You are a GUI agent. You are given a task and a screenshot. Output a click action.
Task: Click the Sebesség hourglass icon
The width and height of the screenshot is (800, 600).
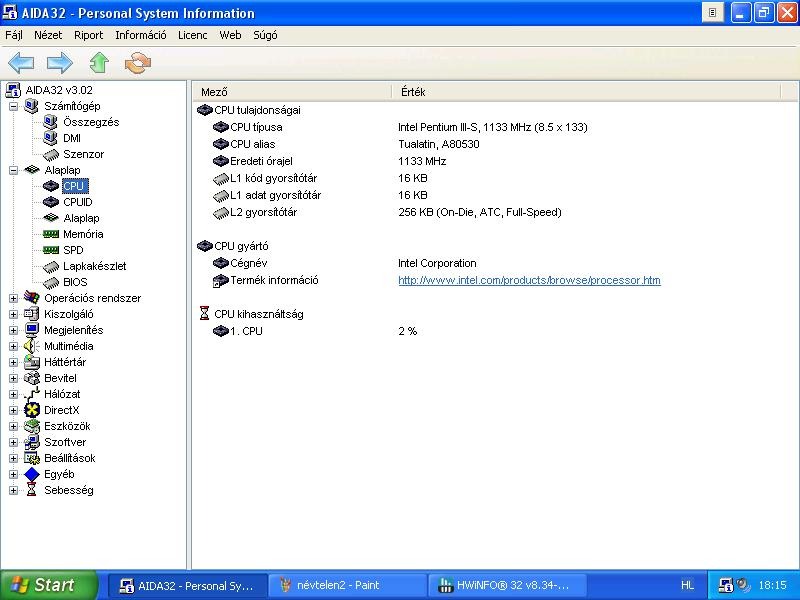(32, 490)
